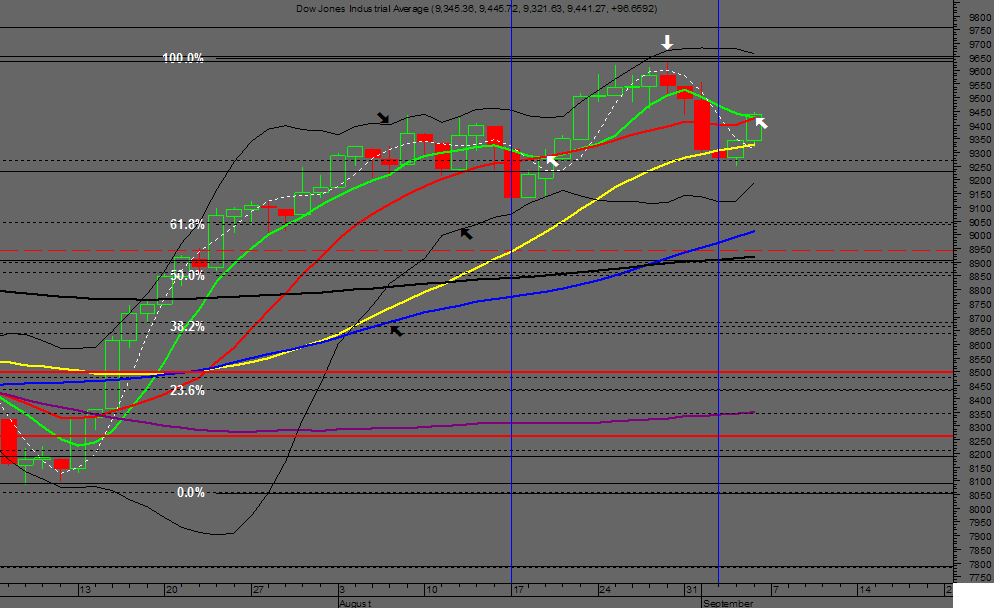Click the 9800 price axis label
This screenshot has width=994, height=608.
pos(981,17)
